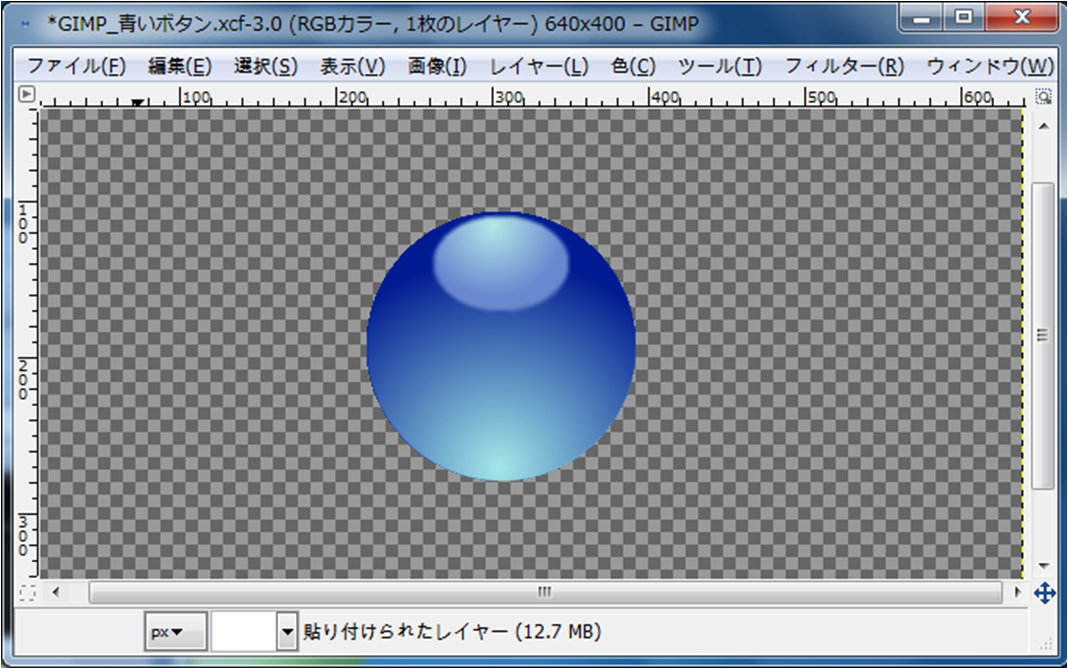Expand the zoom level dropdown arrow
The width and height of the screenshot is (1068, 669).
tap(288, 632)
